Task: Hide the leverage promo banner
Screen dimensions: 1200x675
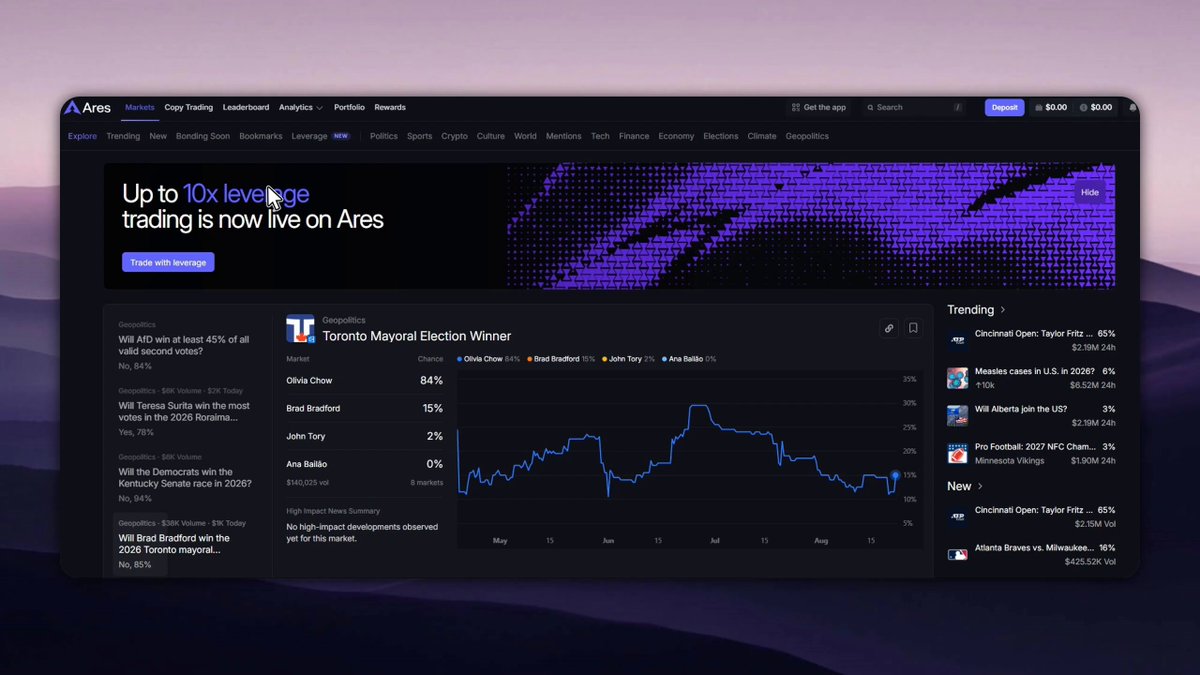Action: click(x=1090, y=193)
